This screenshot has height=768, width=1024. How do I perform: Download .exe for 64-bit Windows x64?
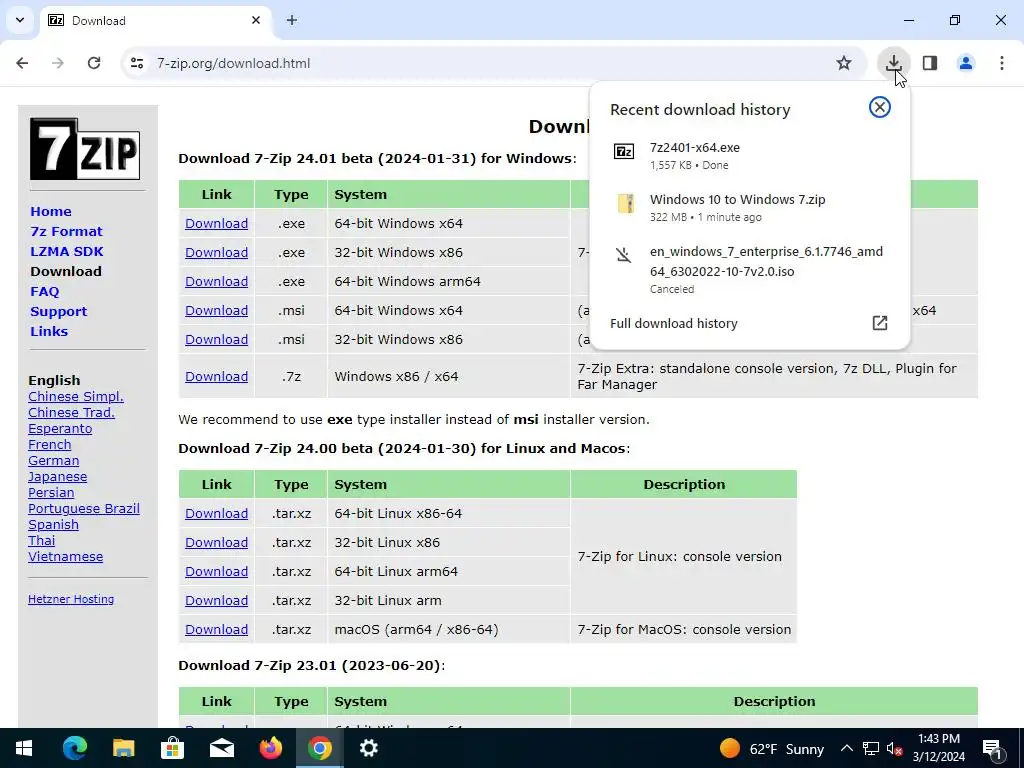pos(216,223)
